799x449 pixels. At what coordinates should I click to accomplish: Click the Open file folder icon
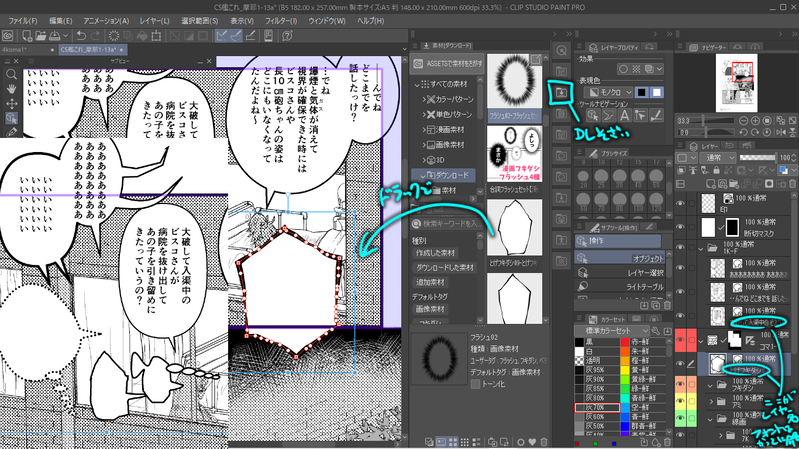41,36
